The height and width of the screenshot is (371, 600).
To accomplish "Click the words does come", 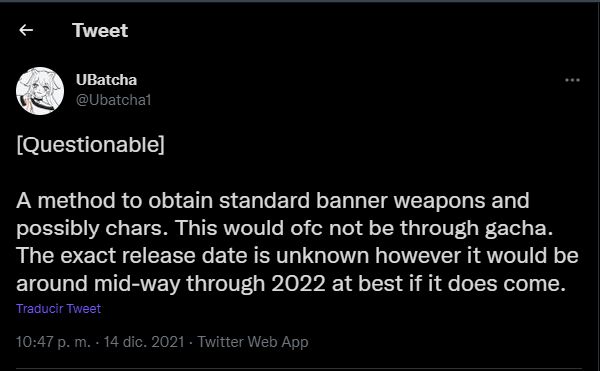I will pos(507,284).
